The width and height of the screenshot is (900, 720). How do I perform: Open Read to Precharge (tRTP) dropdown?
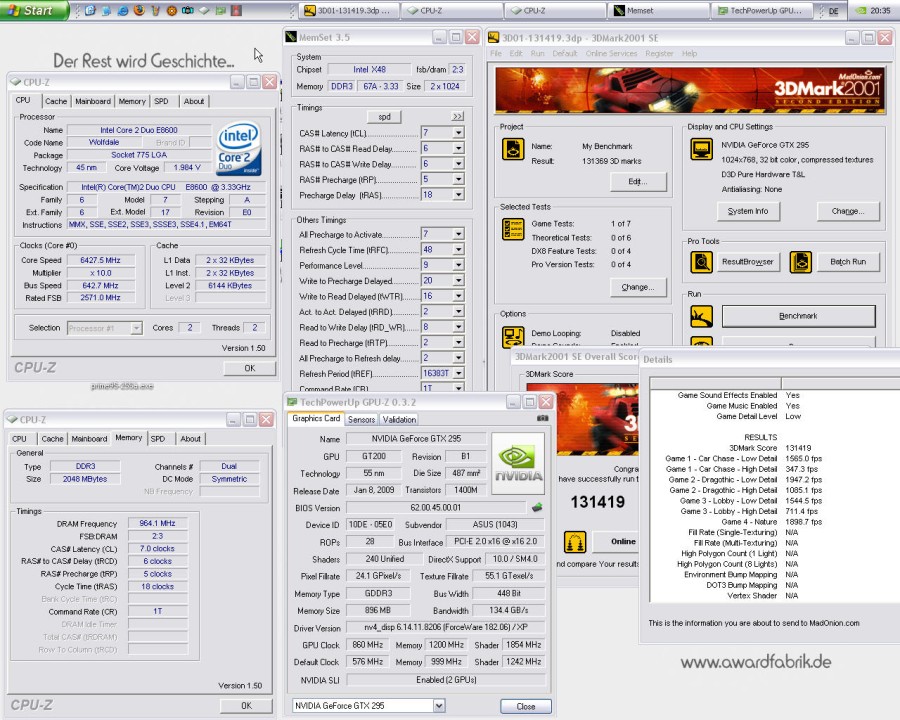pos(458,342)
